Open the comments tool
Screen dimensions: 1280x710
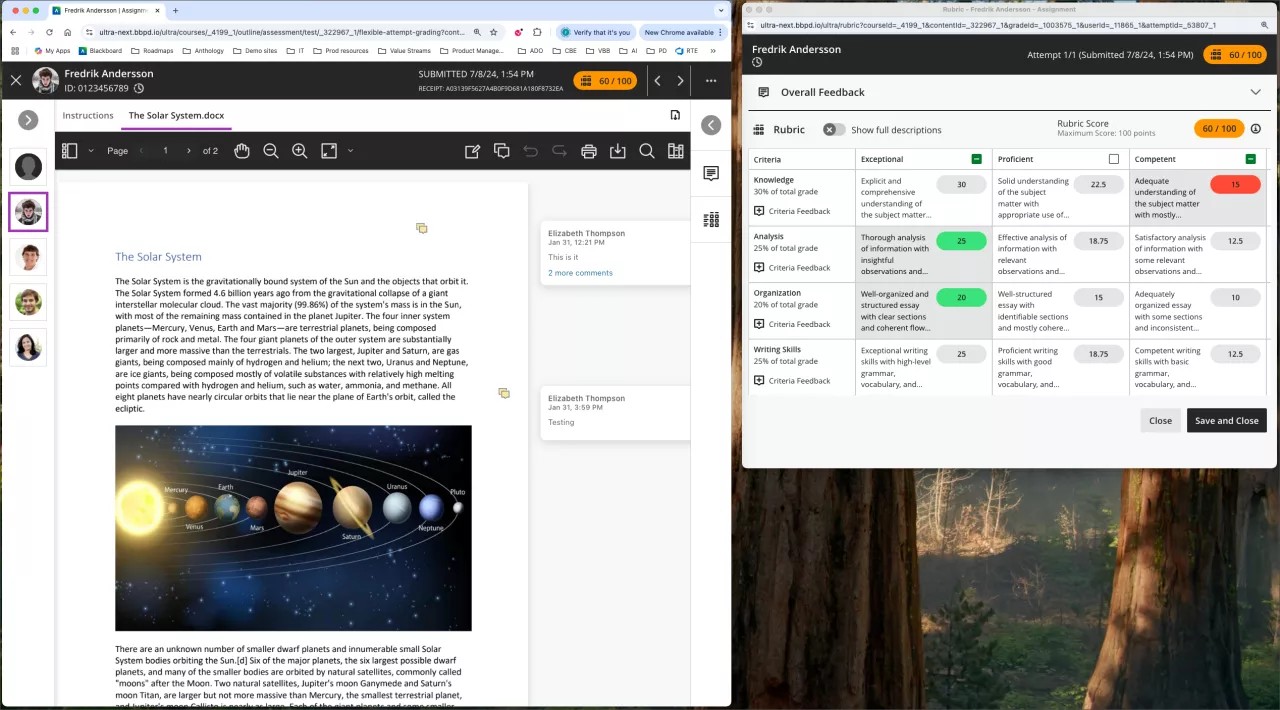(502, 150)
